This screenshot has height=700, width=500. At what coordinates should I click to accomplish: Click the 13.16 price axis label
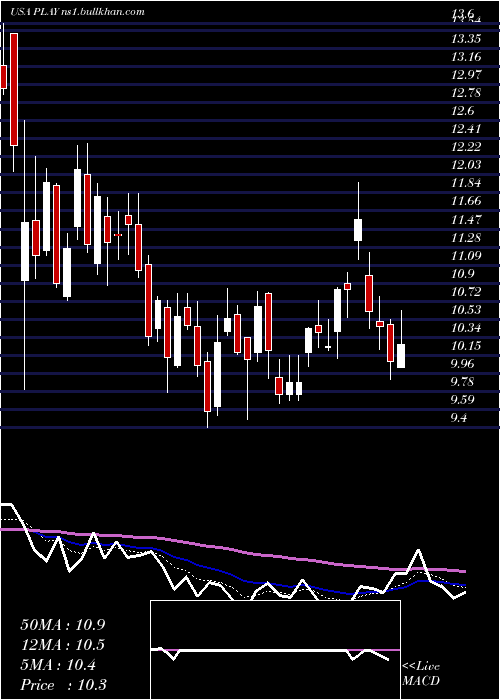click(466, 57)
